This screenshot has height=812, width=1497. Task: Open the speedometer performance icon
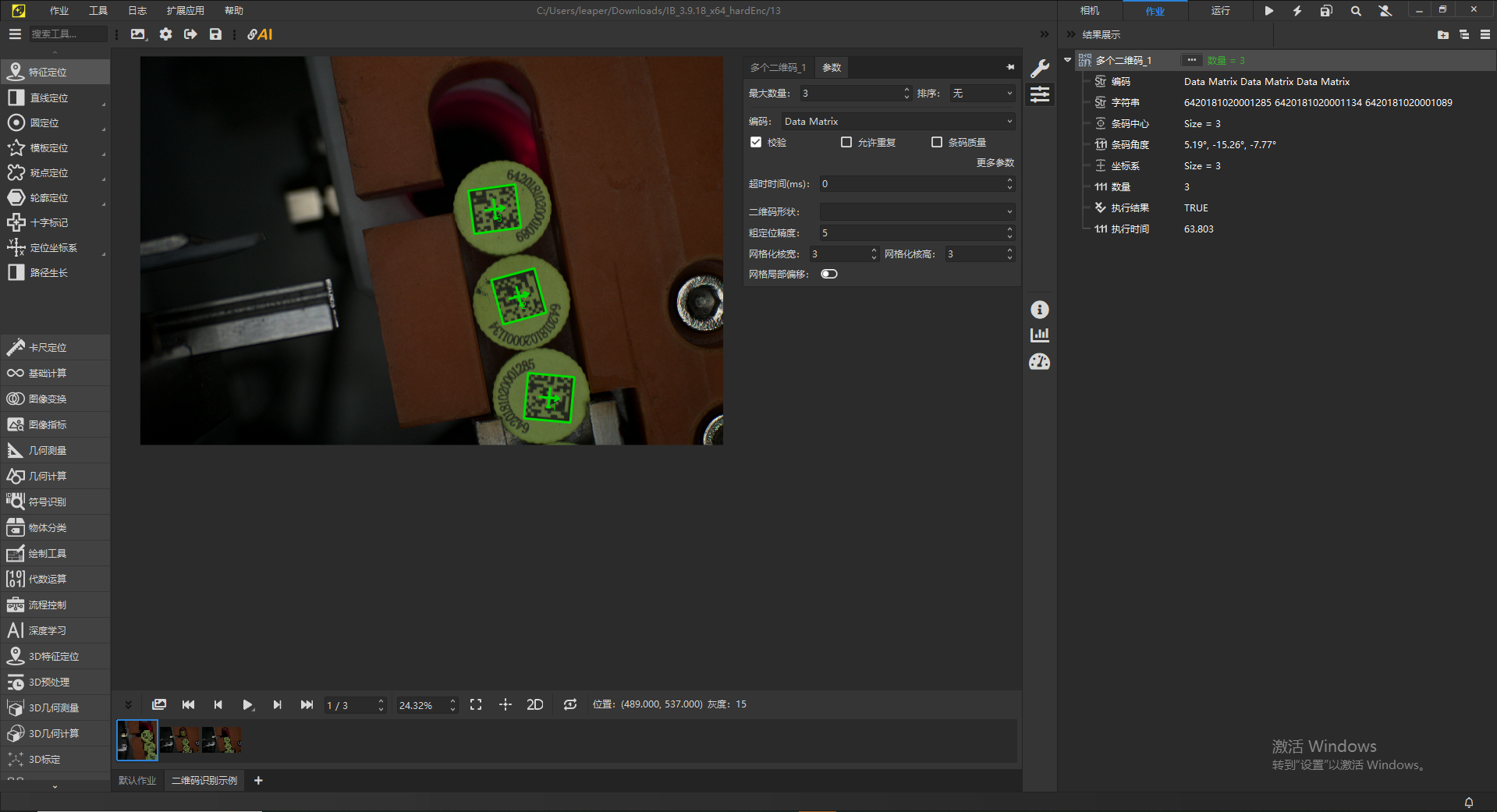point(1040,362)
